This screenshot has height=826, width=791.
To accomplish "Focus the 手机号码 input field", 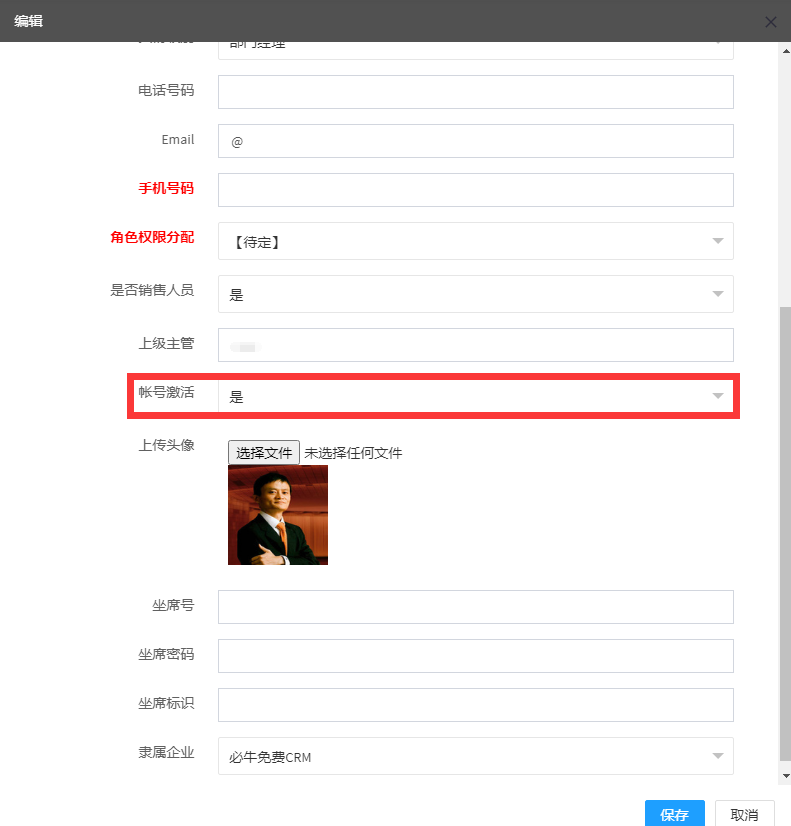I will pos(476,190).
